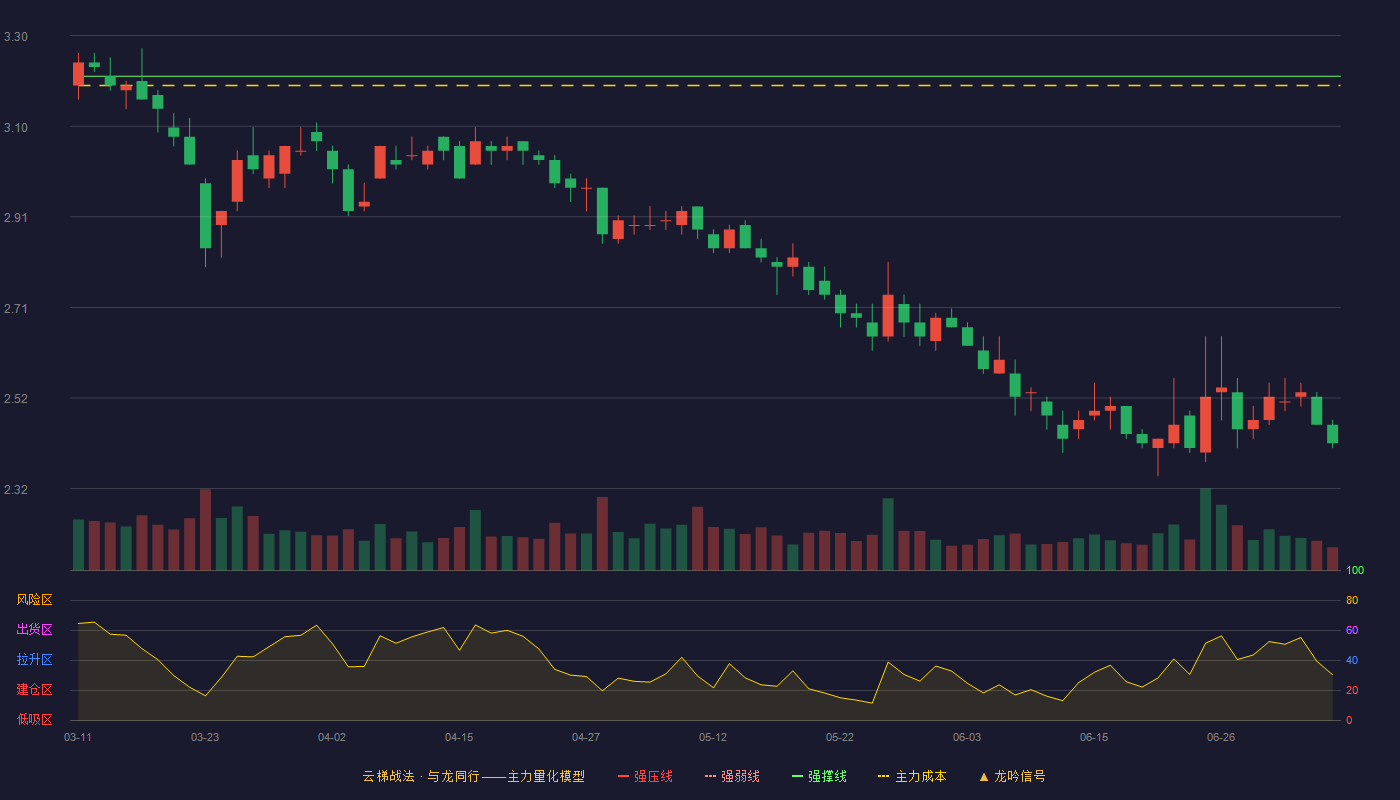
Task: Click the blue 40 indicator axis value
Action: pyautogui.click(x=1352, y=660)
